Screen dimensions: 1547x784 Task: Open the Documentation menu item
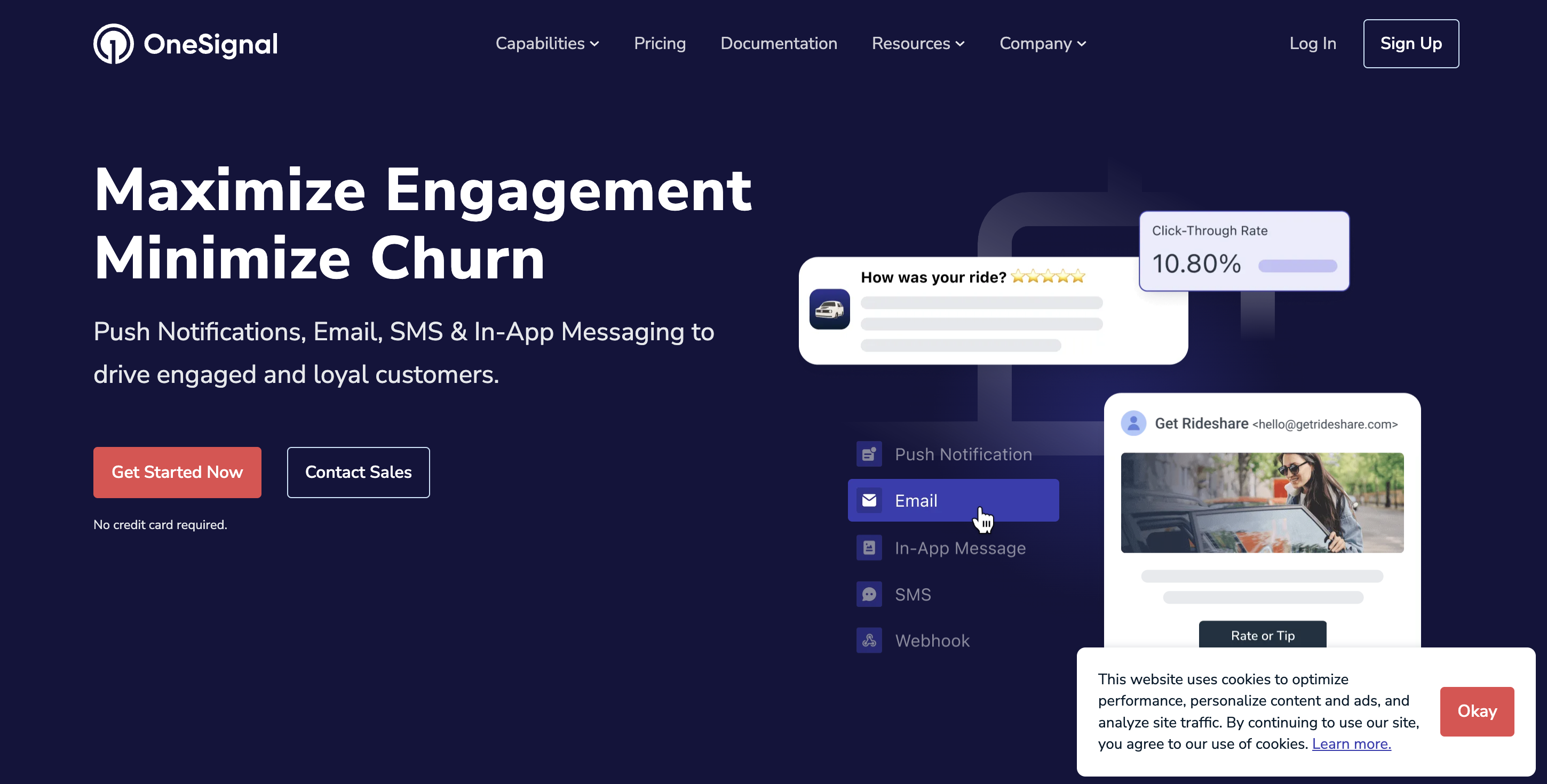click(x=779, y=43)
